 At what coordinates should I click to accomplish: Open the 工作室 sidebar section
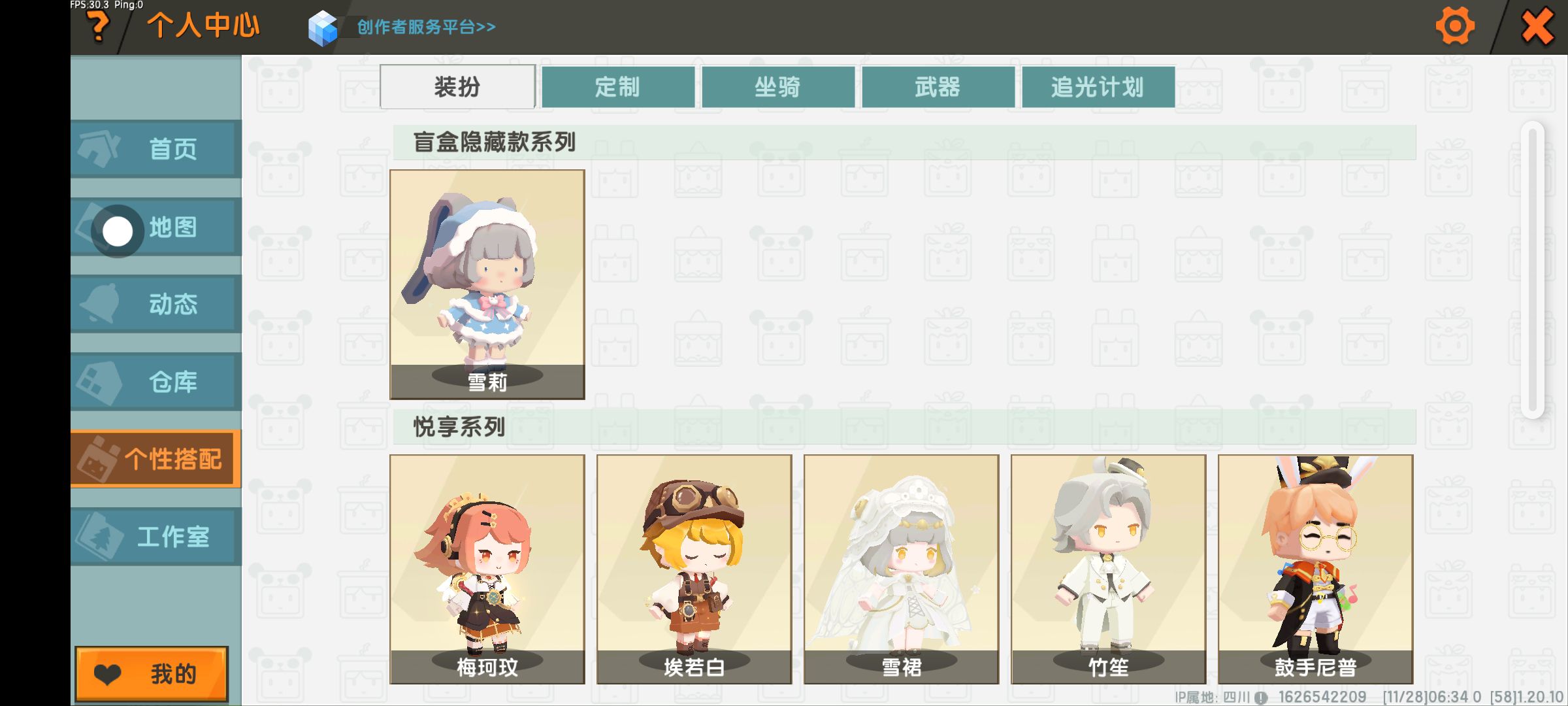click(155, 536)
